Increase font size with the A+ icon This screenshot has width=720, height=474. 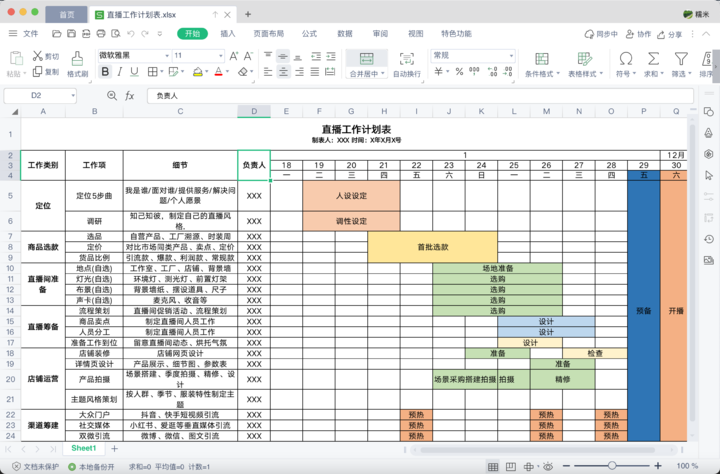coord(234,56)
